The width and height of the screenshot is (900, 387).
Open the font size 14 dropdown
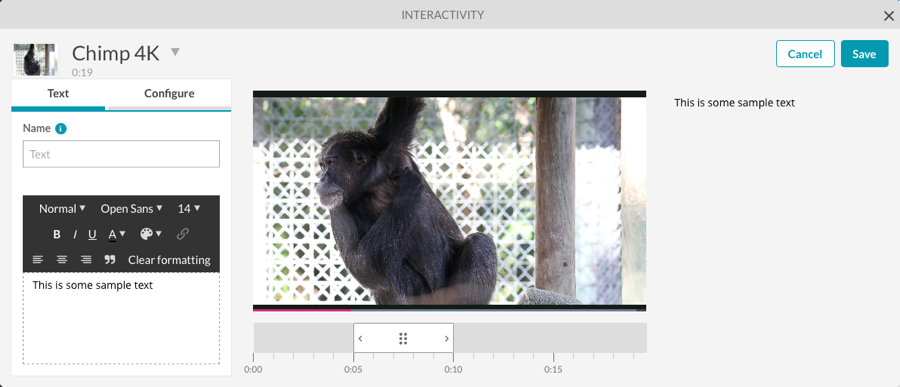pyautogui.click(x=189, y=209)
